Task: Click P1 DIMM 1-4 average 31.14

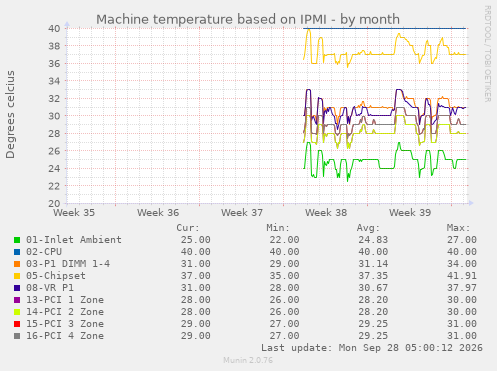Action: tap(373, 264)
